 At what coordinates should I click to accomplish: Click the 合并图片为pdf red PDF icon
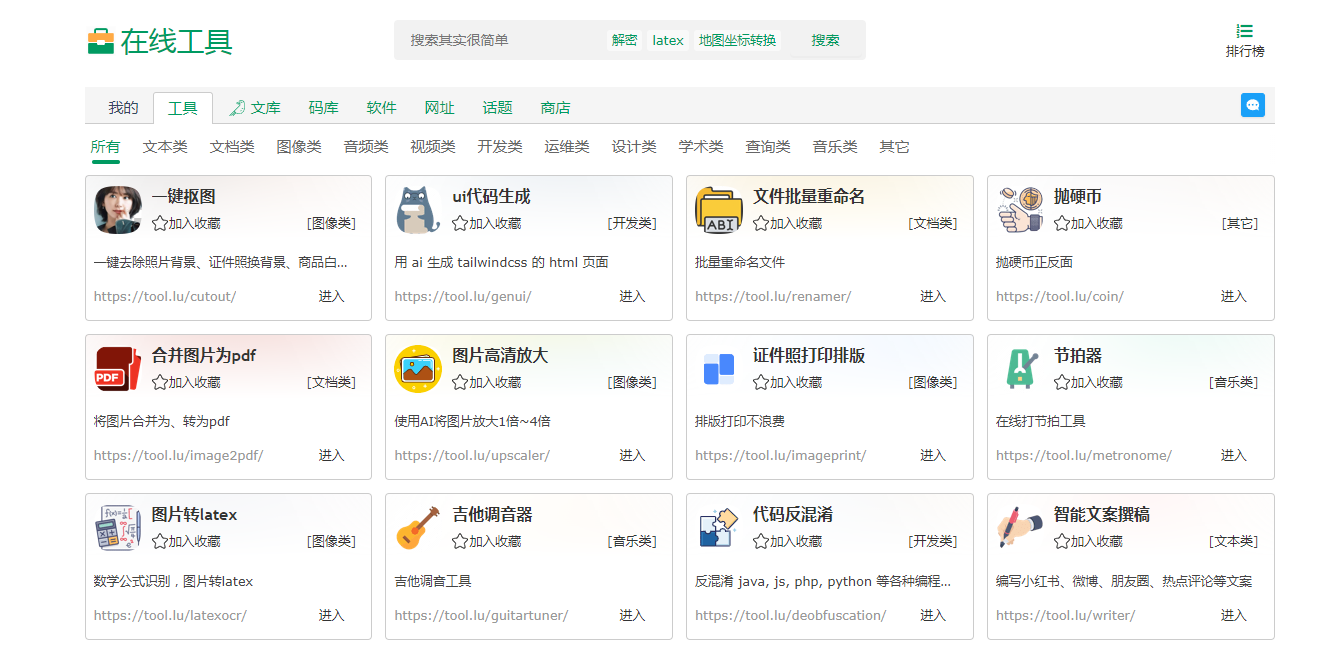(118, 369)
